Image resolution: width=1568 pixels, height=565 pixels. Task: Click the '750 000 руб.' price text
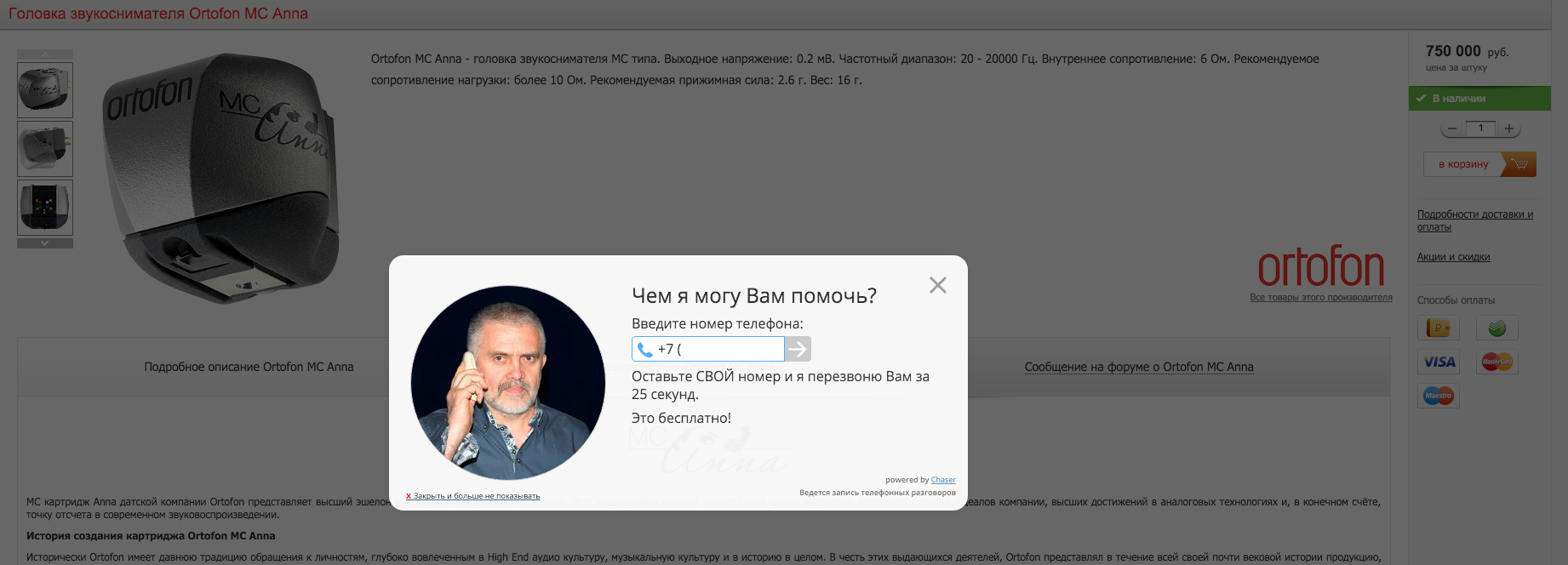click(x=1467, y=51)
